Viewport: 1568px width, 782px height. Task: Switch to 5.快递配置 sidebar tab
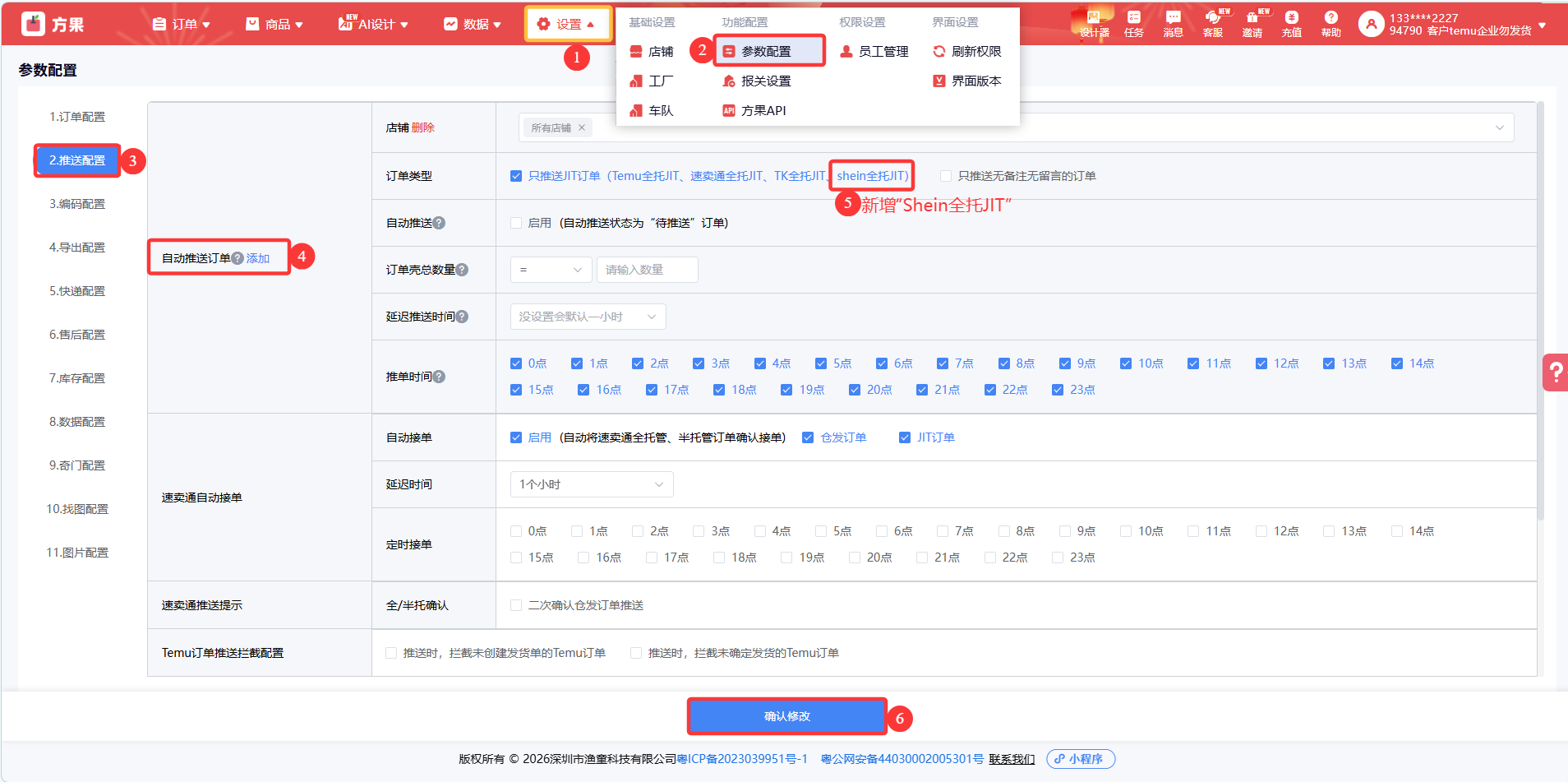pyautogui.click(x=77, y=291)
